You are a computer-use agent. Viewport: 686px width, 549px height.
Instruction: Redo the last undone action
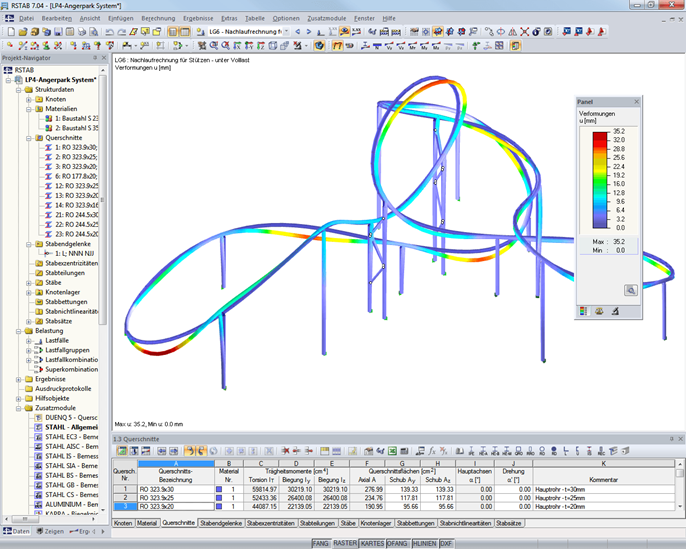(x=122, y=31)
